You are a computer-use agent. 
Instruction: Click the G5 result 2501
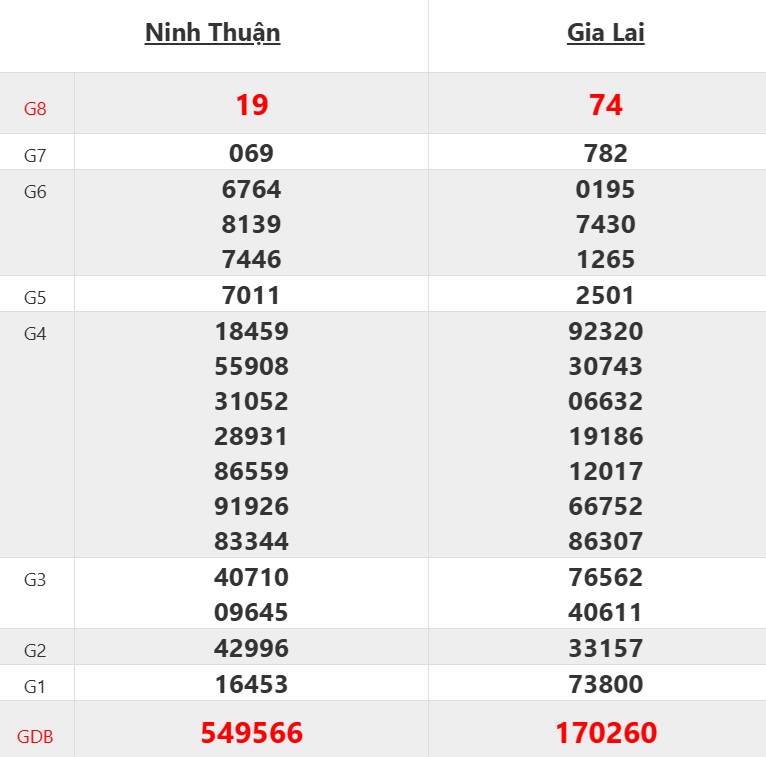pos(606,296)
